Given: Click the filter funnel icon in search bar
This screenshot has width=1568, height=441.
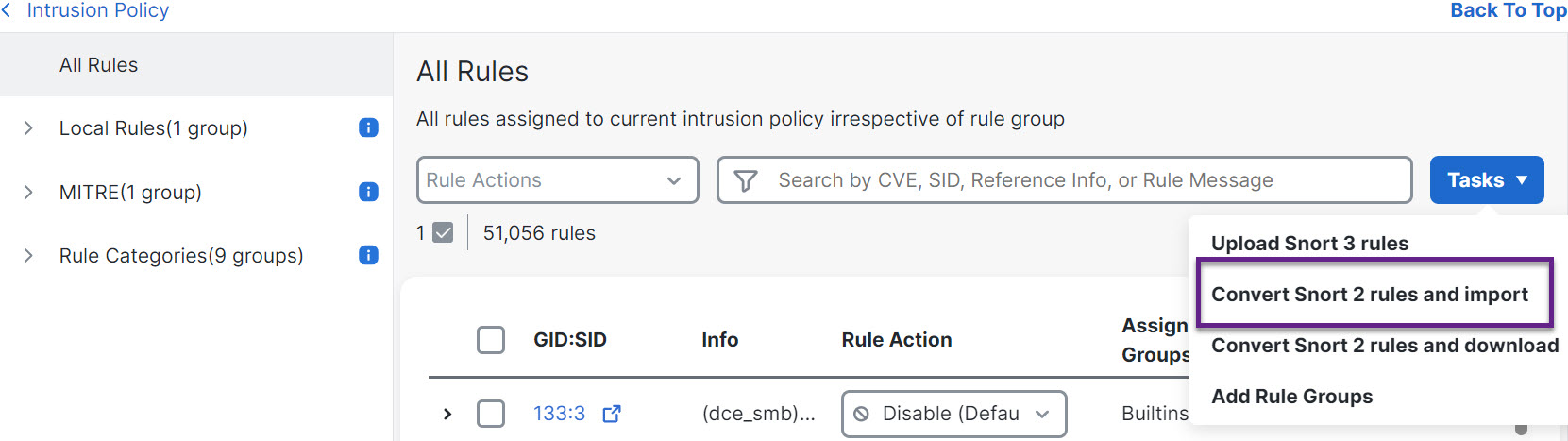Looking at the screenshot, I should [746, 180].
